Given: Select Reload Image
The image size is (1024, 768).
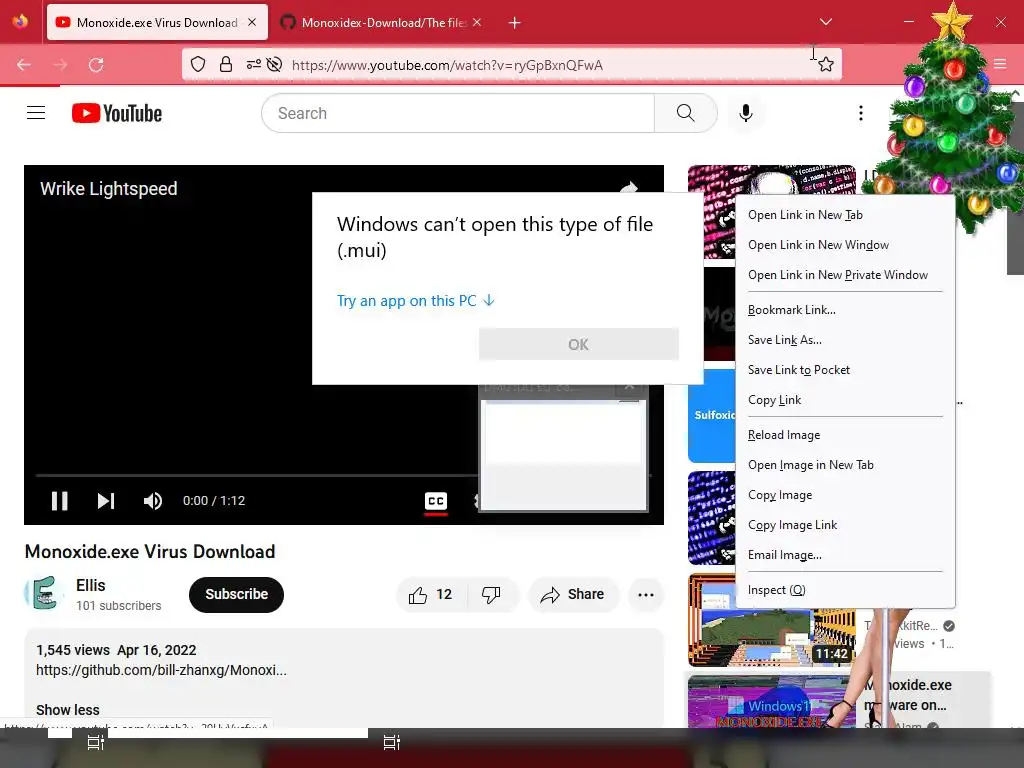Looking at the screenshot, I should point(845,435).
